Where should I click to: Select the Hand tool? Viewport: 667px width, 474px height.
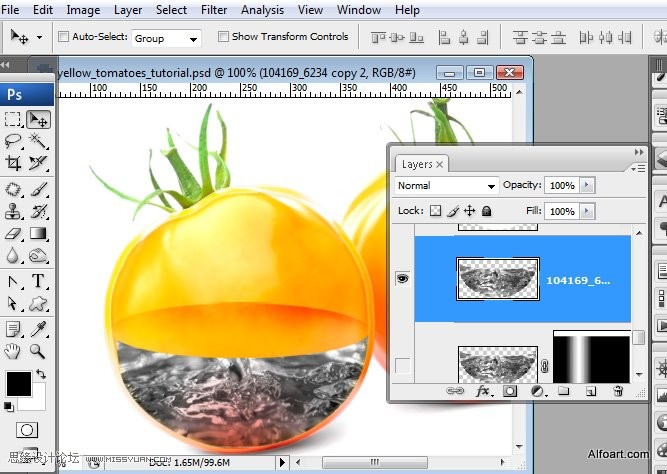[x=13, y=351]
